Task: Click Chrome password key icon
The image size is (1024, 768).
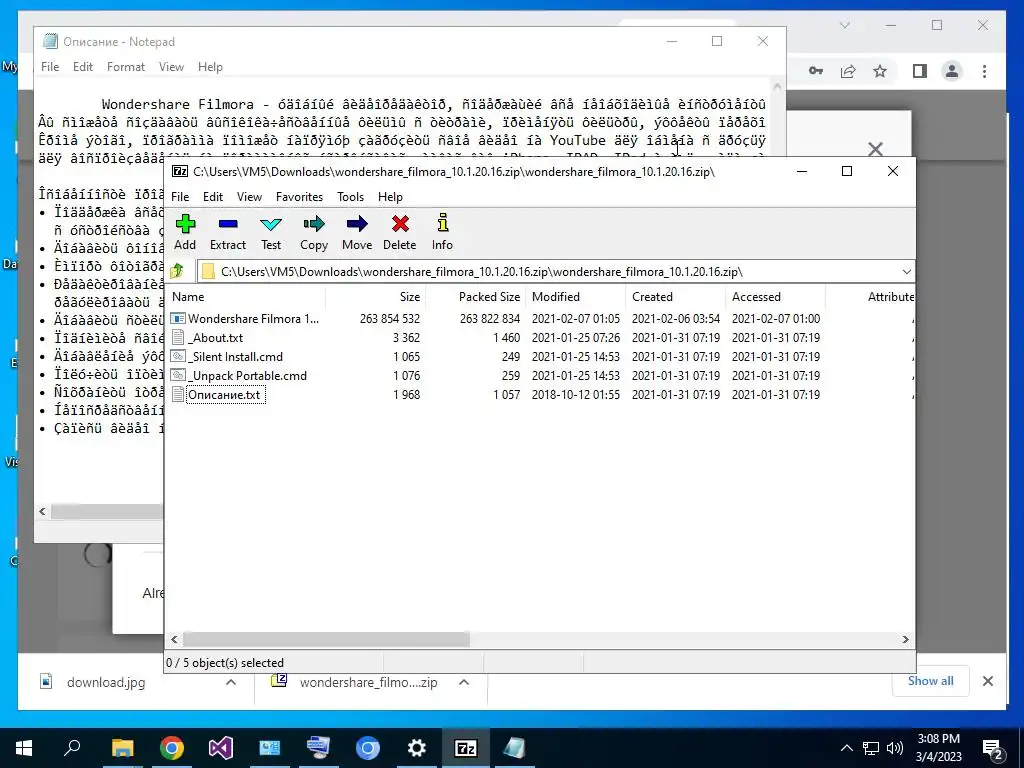Action: click(816, 71)
